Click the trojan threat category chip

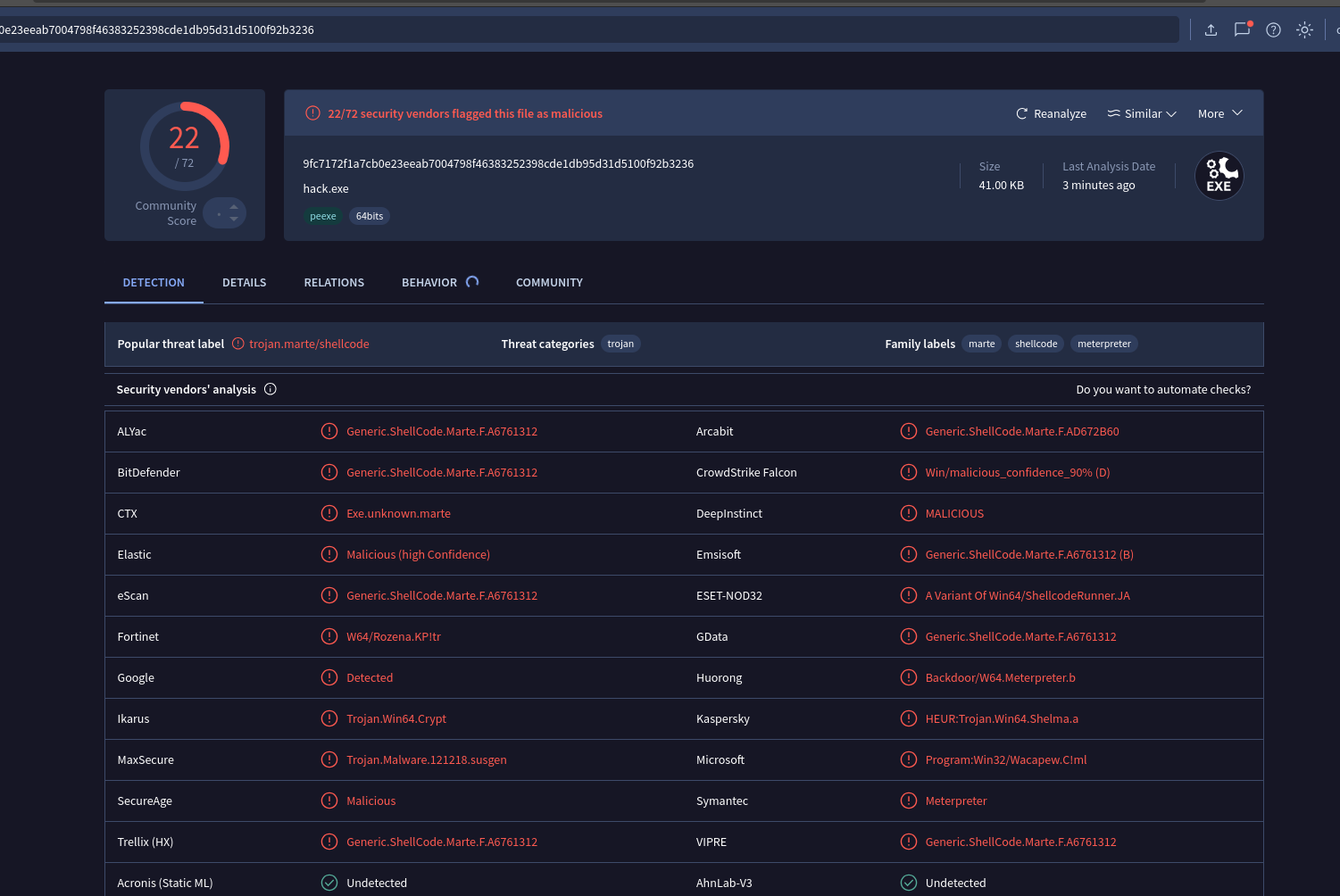620,344
